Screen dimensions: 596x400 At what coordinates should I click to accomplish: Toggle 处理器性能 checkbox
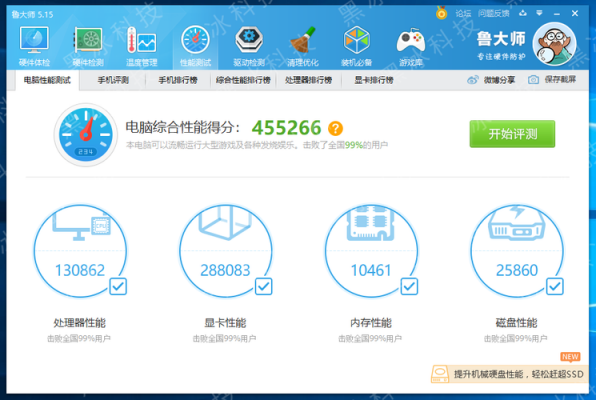click(118, 286)
